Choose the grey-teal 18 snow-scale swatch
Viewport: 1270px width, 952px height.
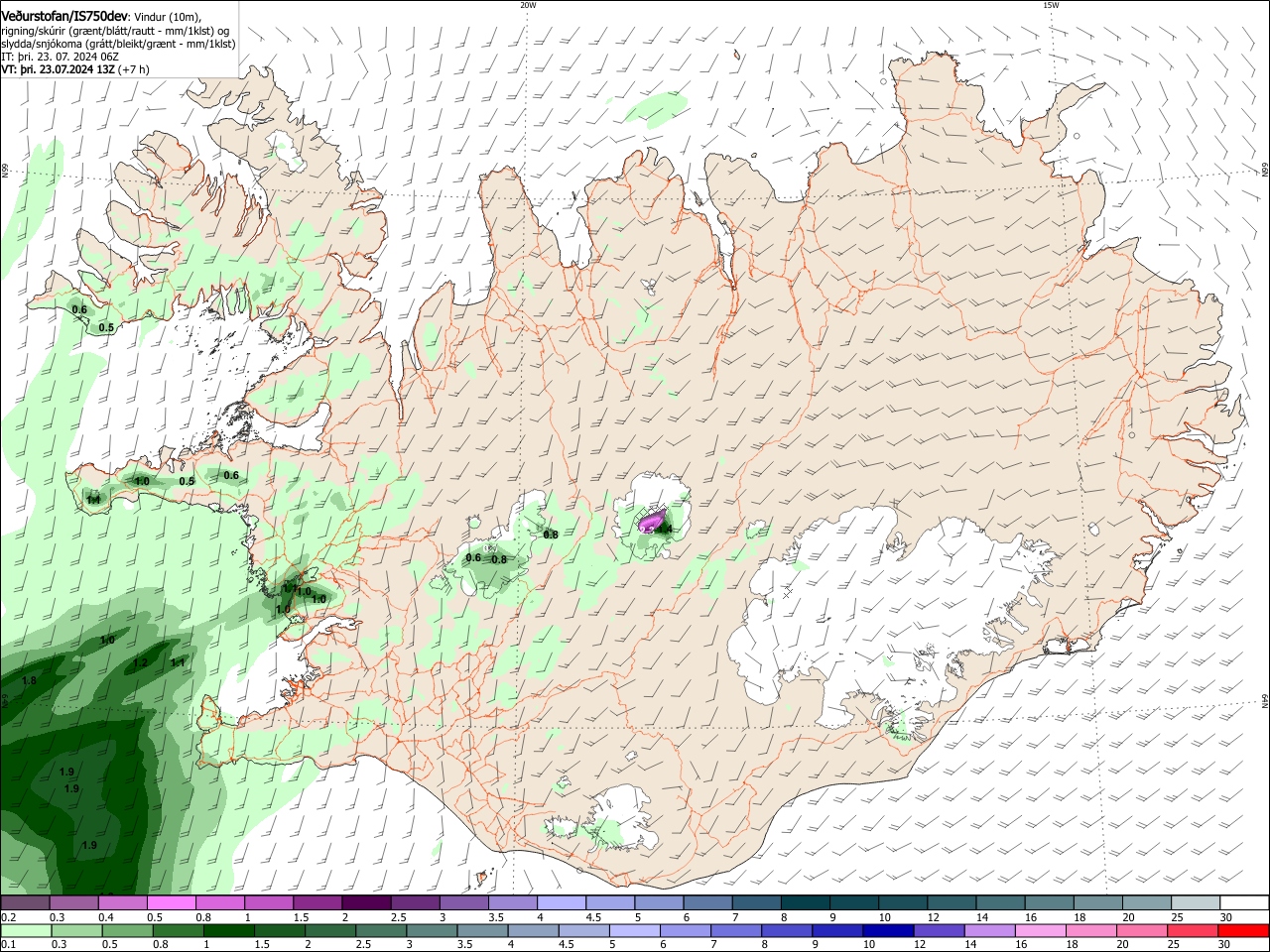1096,903
